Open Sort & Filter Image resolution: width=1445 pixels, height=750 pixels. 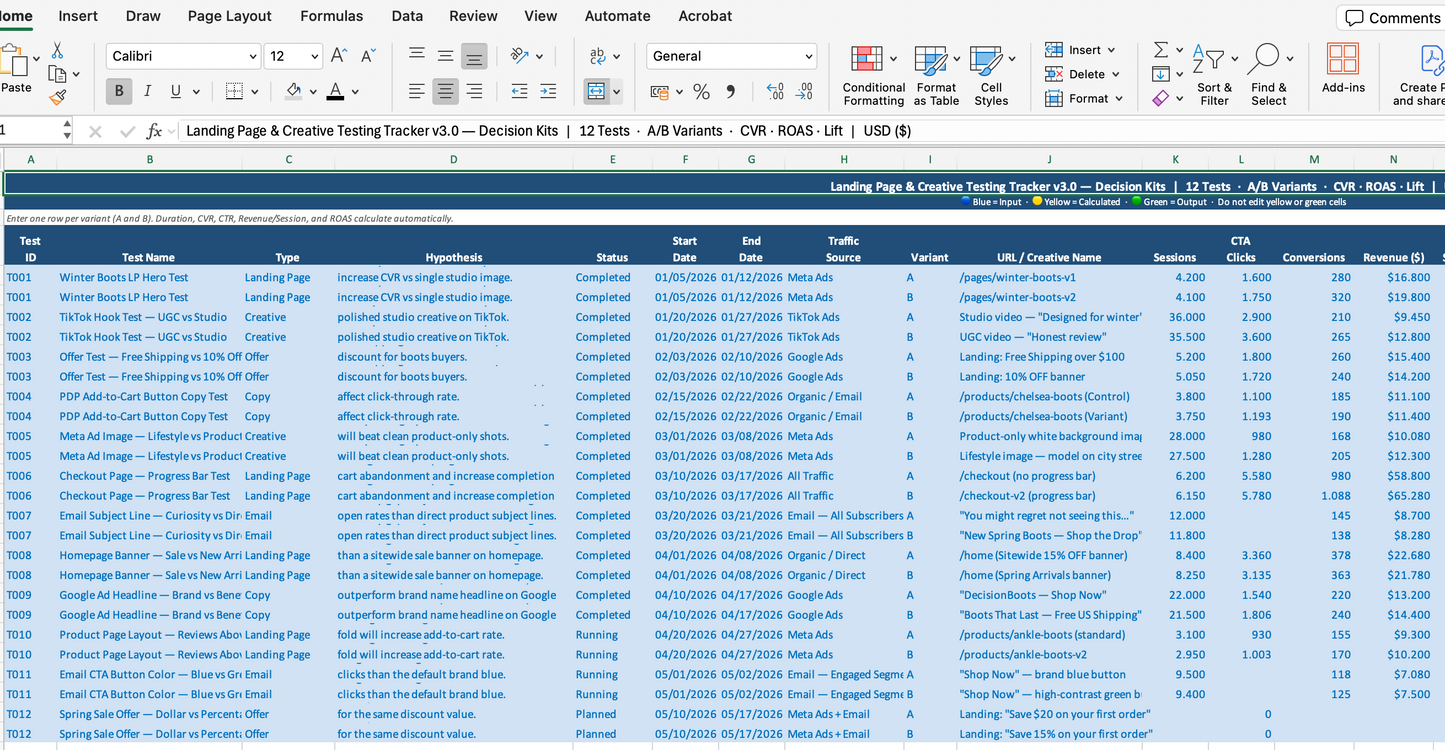pyautogui.click(x=1215, y=75)
